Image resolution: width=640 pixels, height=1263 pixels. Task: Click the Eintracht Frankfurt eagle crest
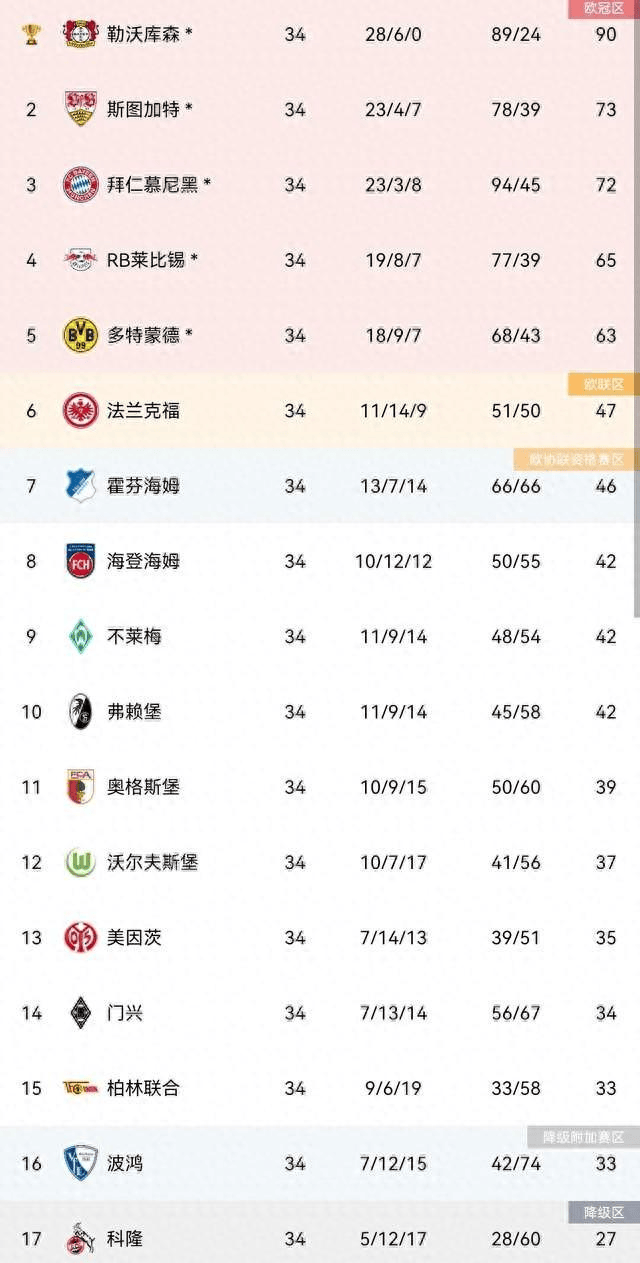[80, 410]
